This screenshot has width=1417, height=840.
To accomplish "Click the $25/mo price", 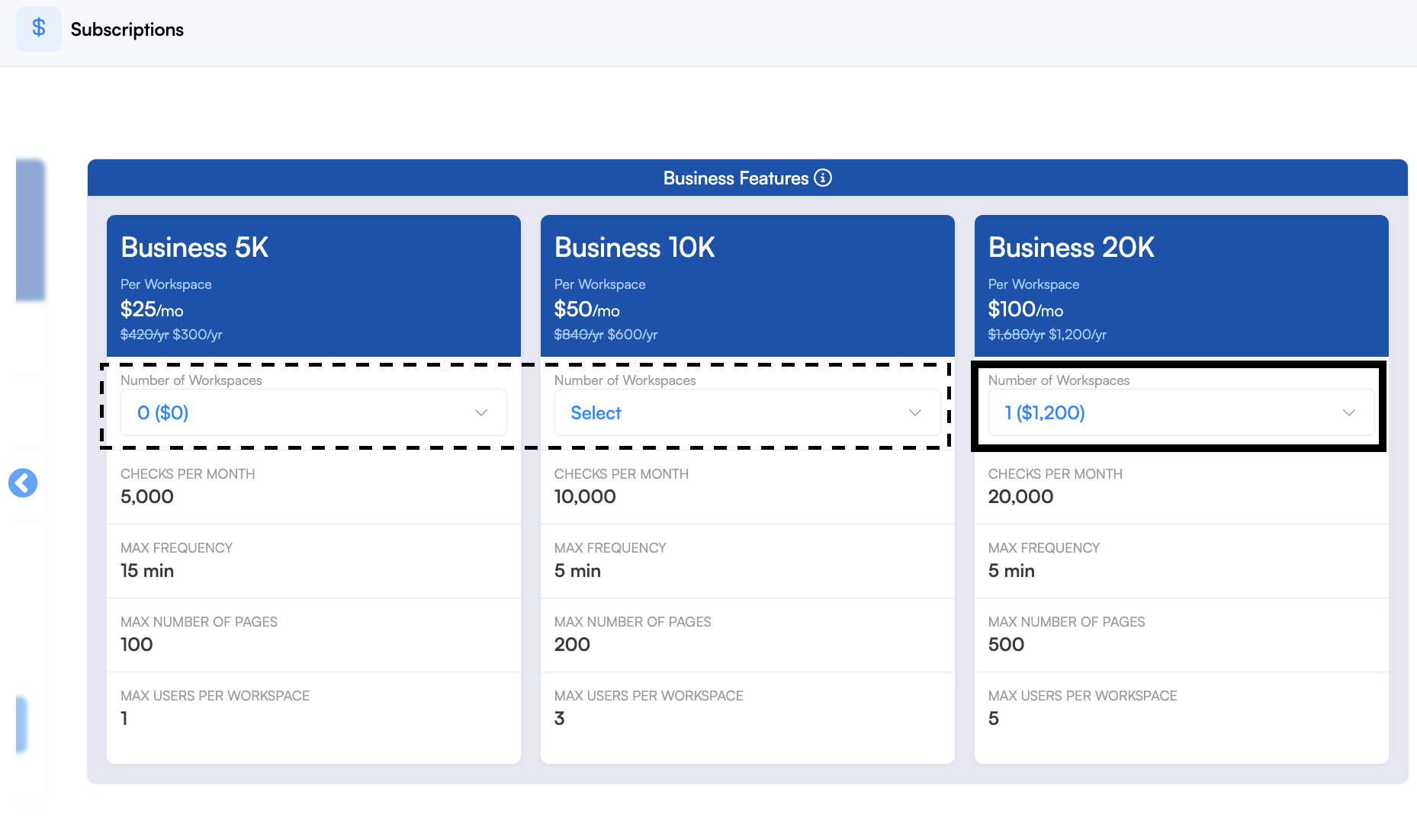I will [x=152, y=309].
